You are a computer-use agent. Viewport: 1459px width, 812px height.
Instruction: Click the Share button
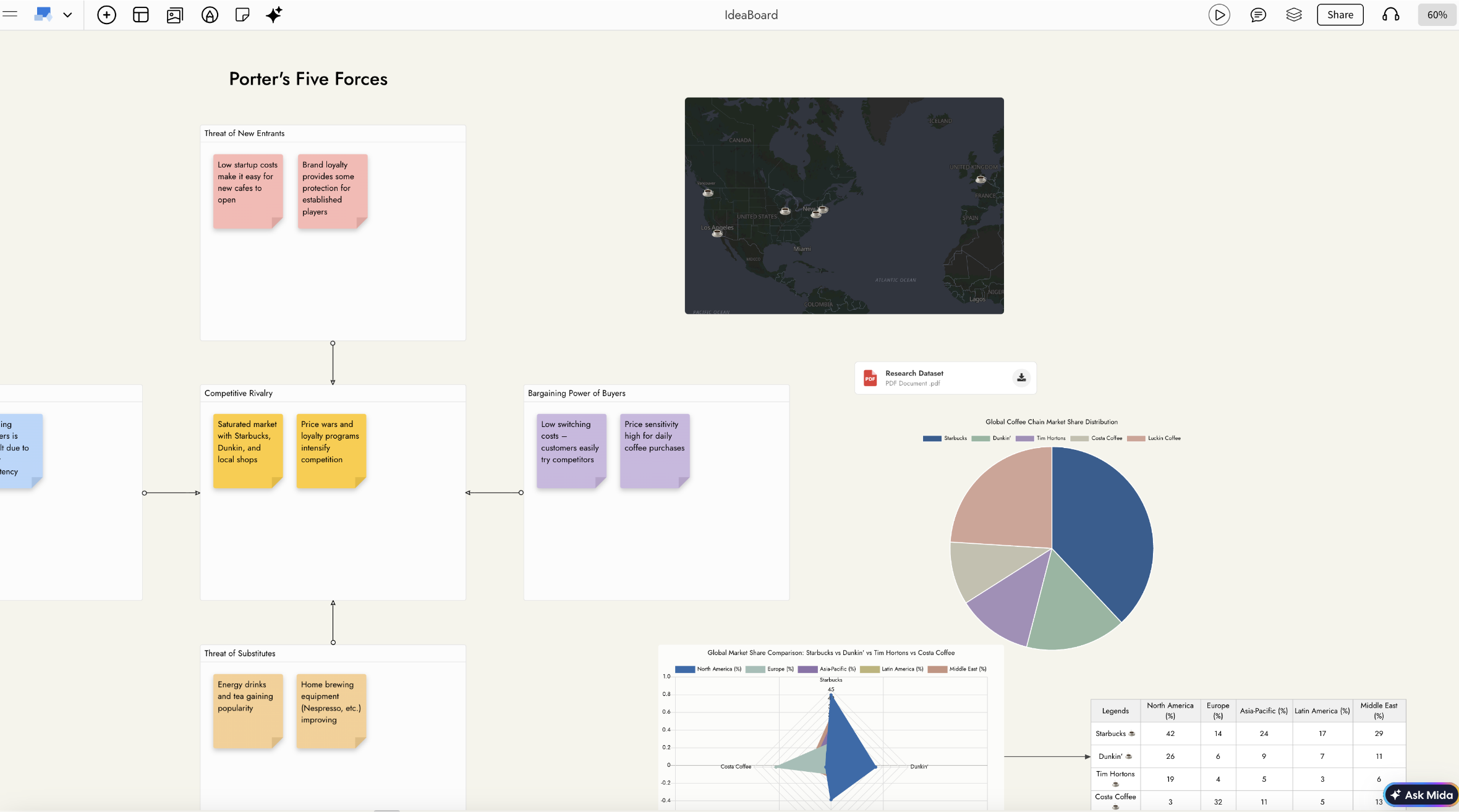coord(1340,15)
